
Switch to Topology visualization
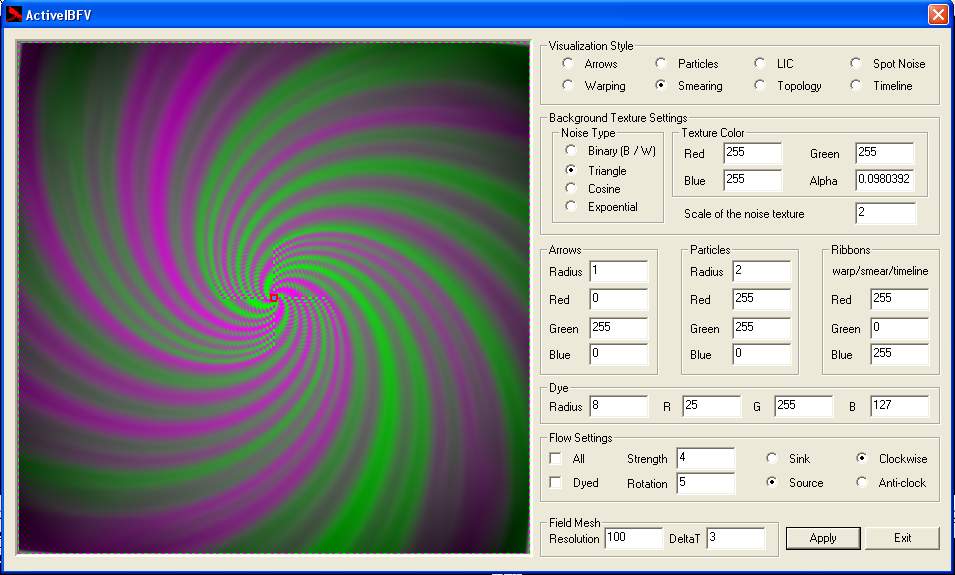pyautogui.click(x=760, y=86)
